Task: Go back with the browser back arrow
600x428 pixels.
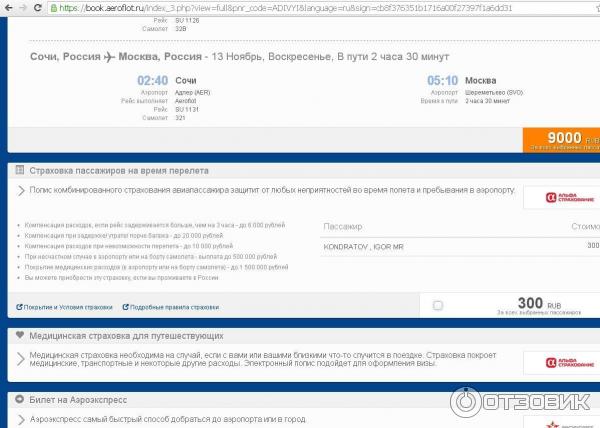Action: pyautogui.click(x=8, y=8)
